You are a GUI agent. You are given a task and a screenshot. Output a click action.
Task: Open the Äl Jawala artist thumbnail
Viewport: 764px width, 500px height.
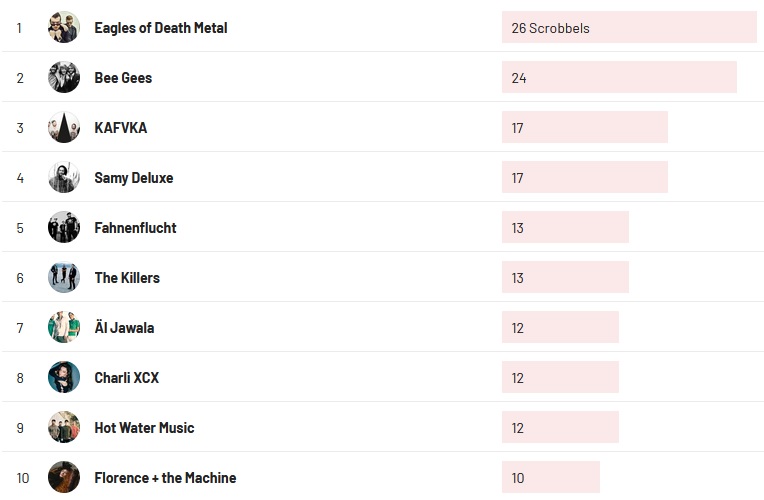point(64,328)
